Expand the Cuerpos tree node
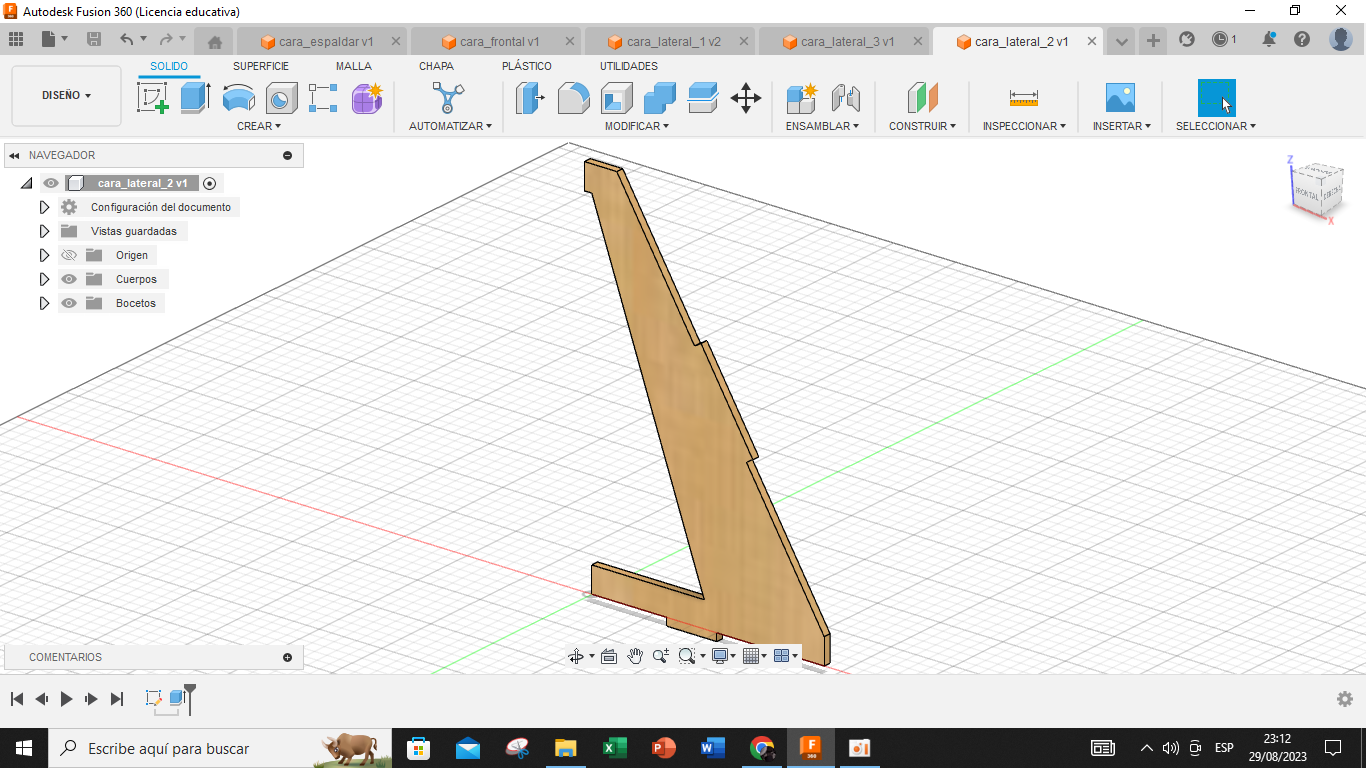The height and width of the screenshot is (768, 1366). click(x=44, y=279)
